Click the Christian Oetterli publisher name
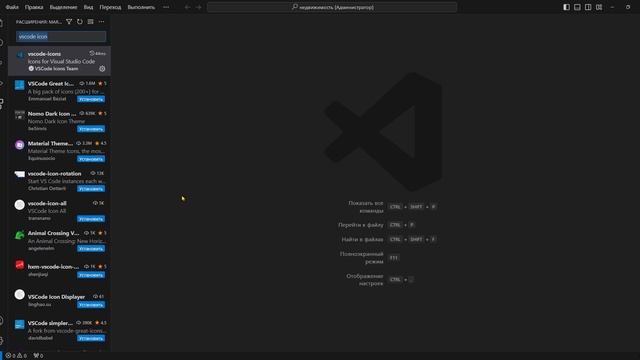 (47, 189)
